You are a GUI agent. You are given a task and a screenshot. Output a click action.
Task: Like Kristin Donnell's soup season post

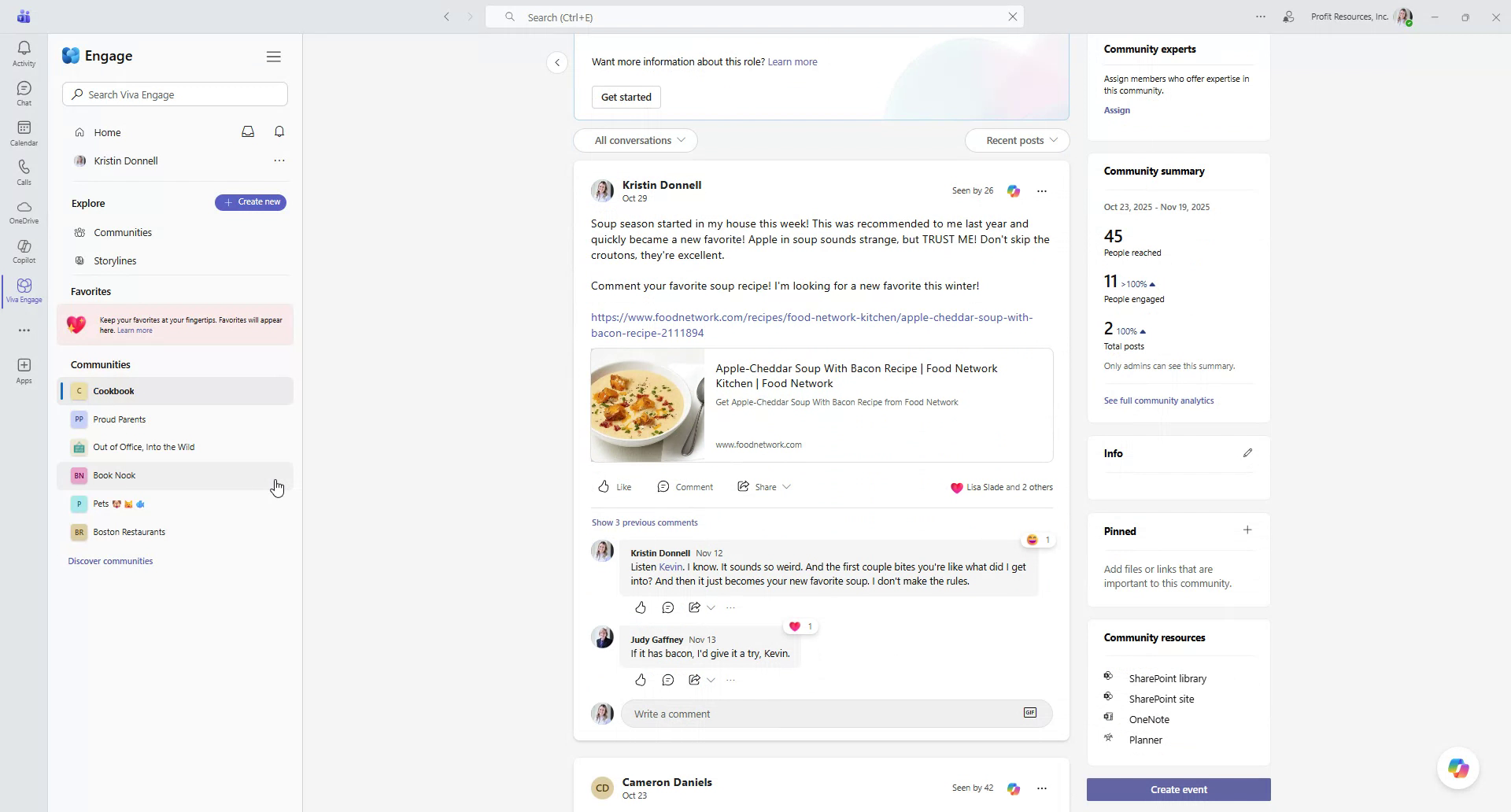tap(614, 486)
